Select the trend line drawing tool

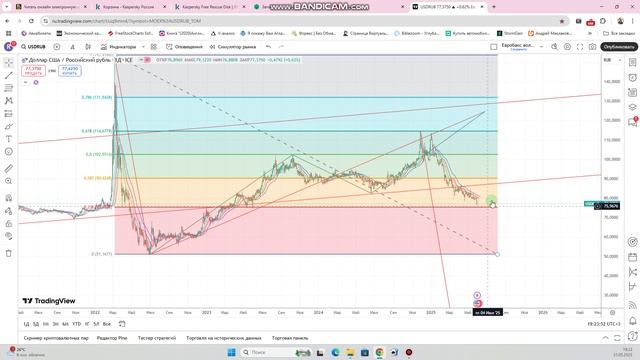(9, 76)
